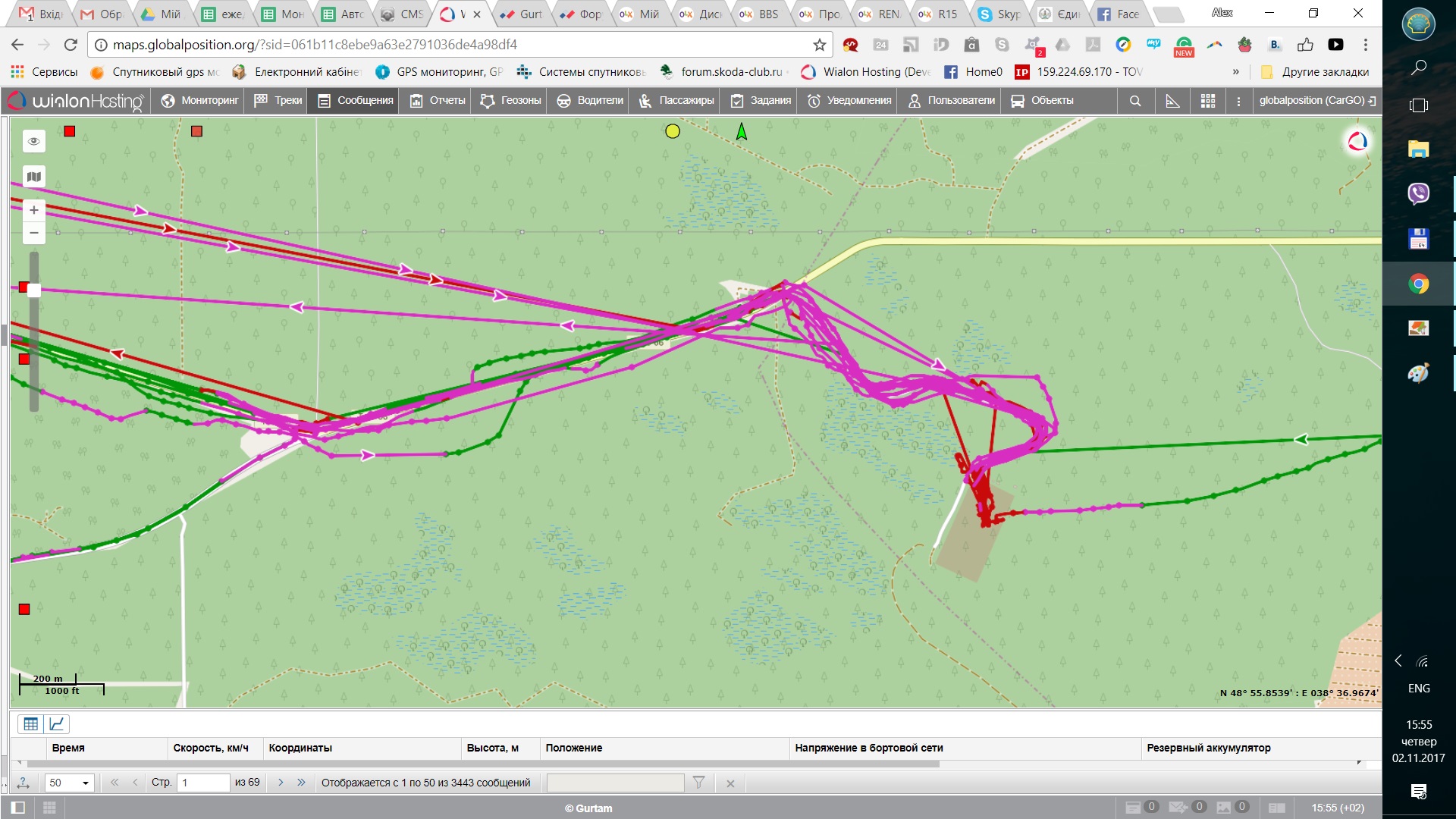The width and height of the screenshot is (1456, 819).
Task: Expand the three-dot more menu
Action: [x=1238, y=101]
